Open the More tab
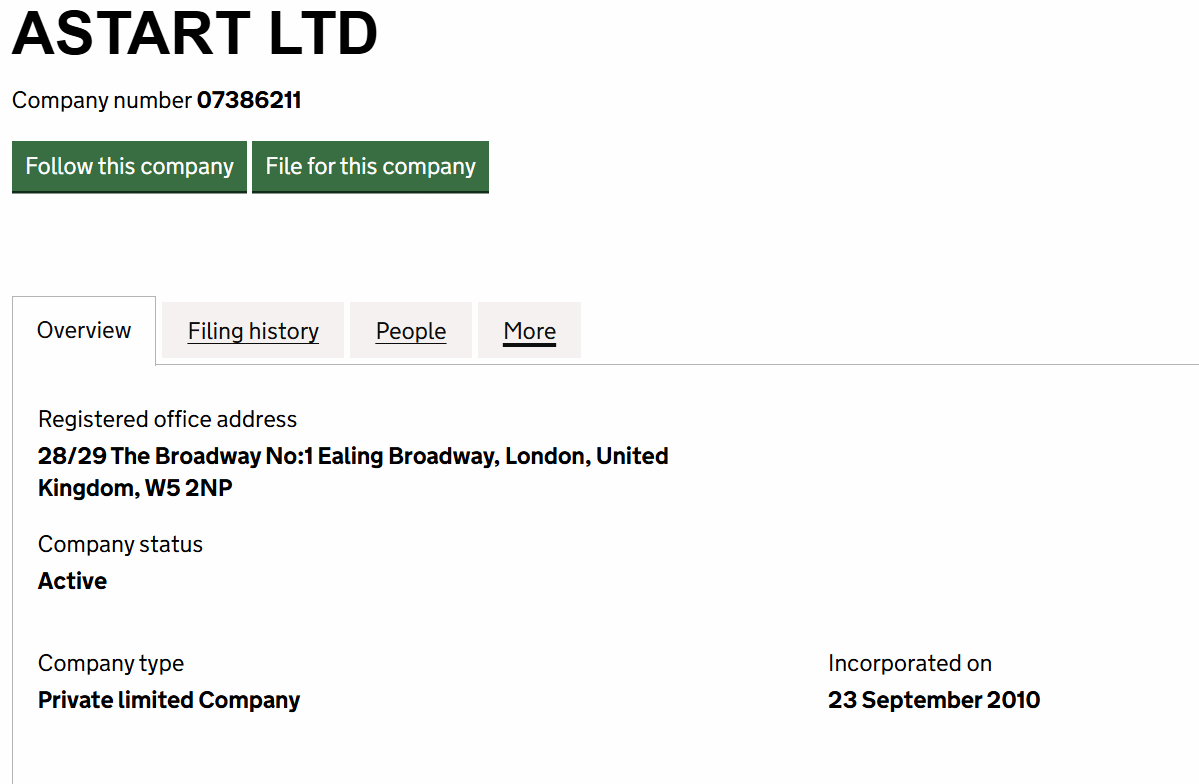 (x=529, y=331)
